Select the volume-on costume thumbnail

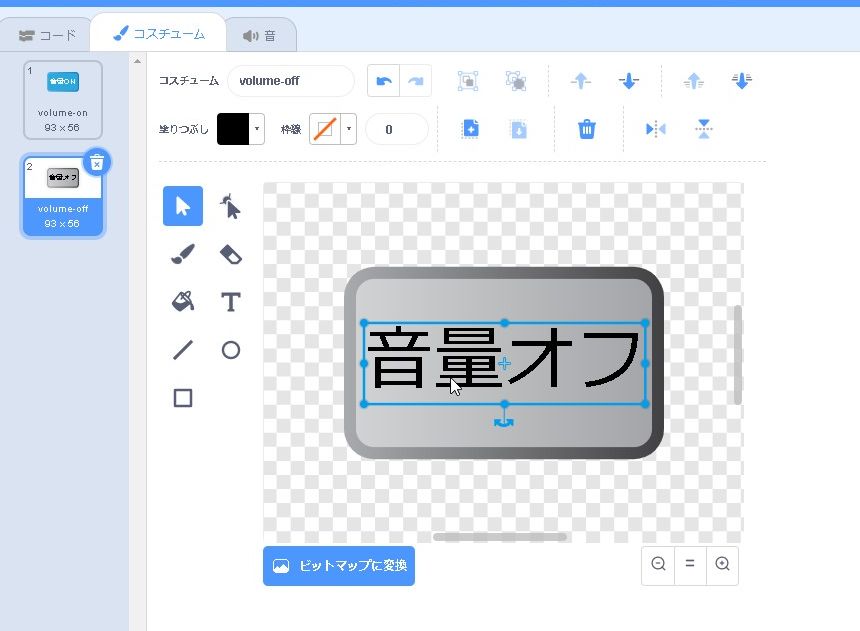[63, 99]
